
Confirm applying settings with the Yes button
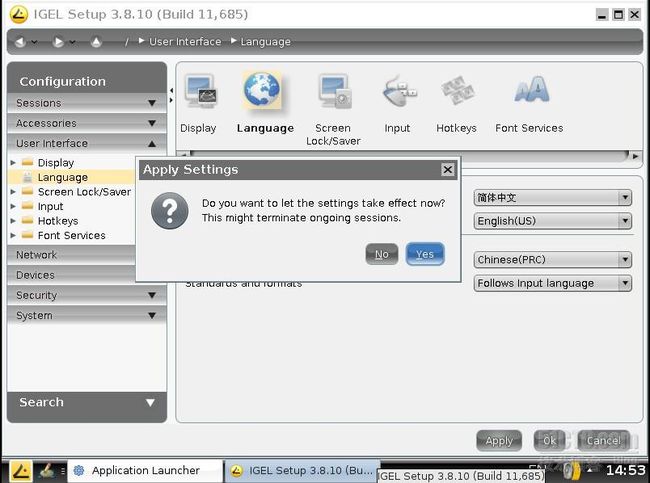[425, 254]
